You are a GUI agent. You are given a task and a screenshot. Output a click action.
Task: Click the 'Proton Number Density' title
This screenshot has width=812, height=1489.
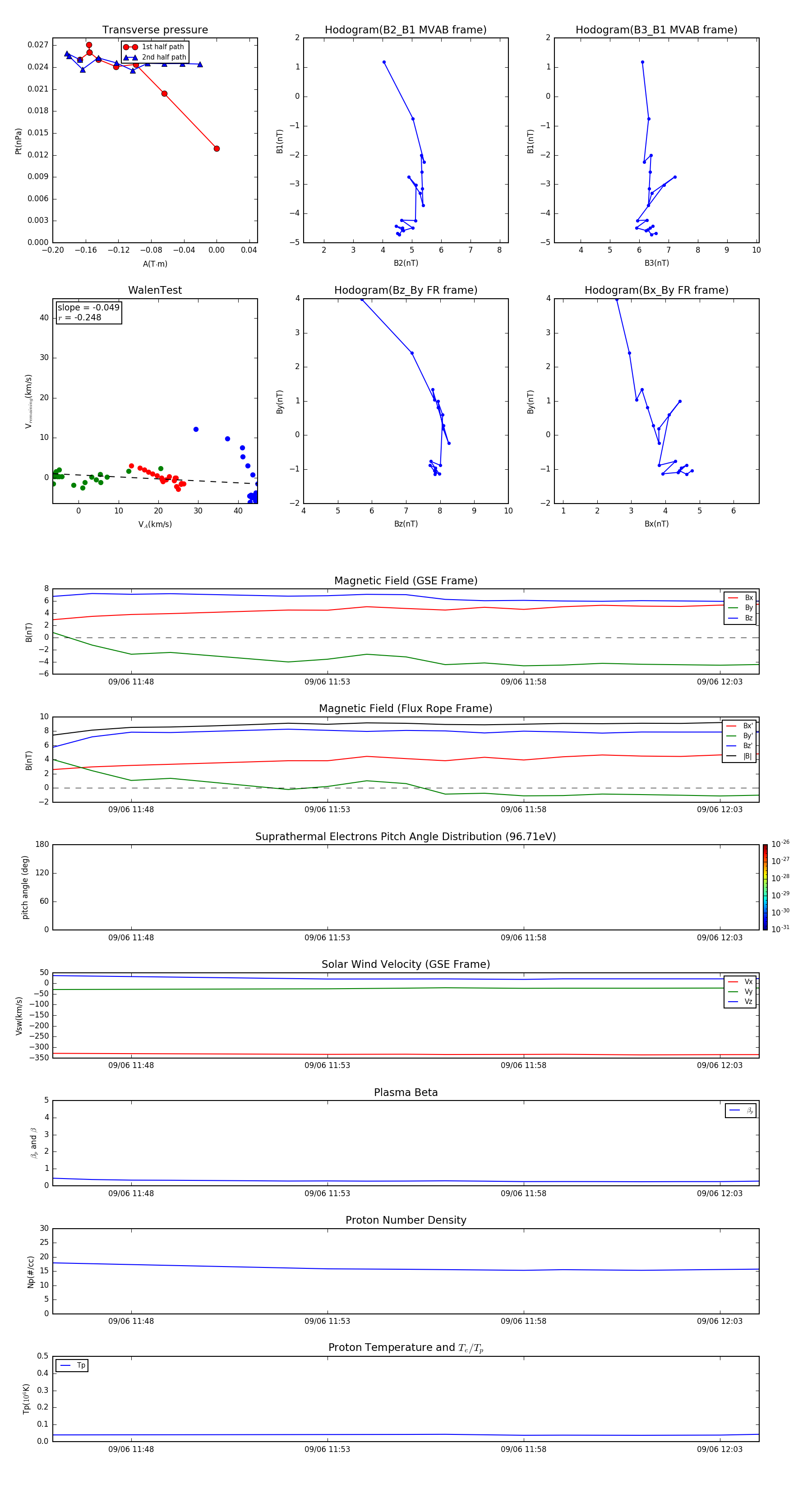point(406,1220)
